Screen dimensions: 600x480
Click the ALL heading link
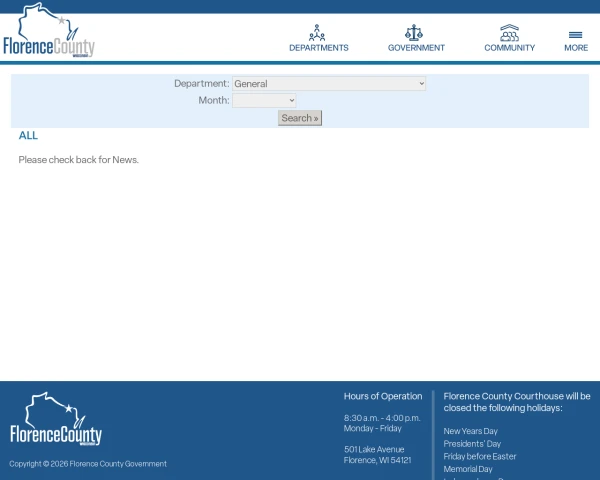28,136
